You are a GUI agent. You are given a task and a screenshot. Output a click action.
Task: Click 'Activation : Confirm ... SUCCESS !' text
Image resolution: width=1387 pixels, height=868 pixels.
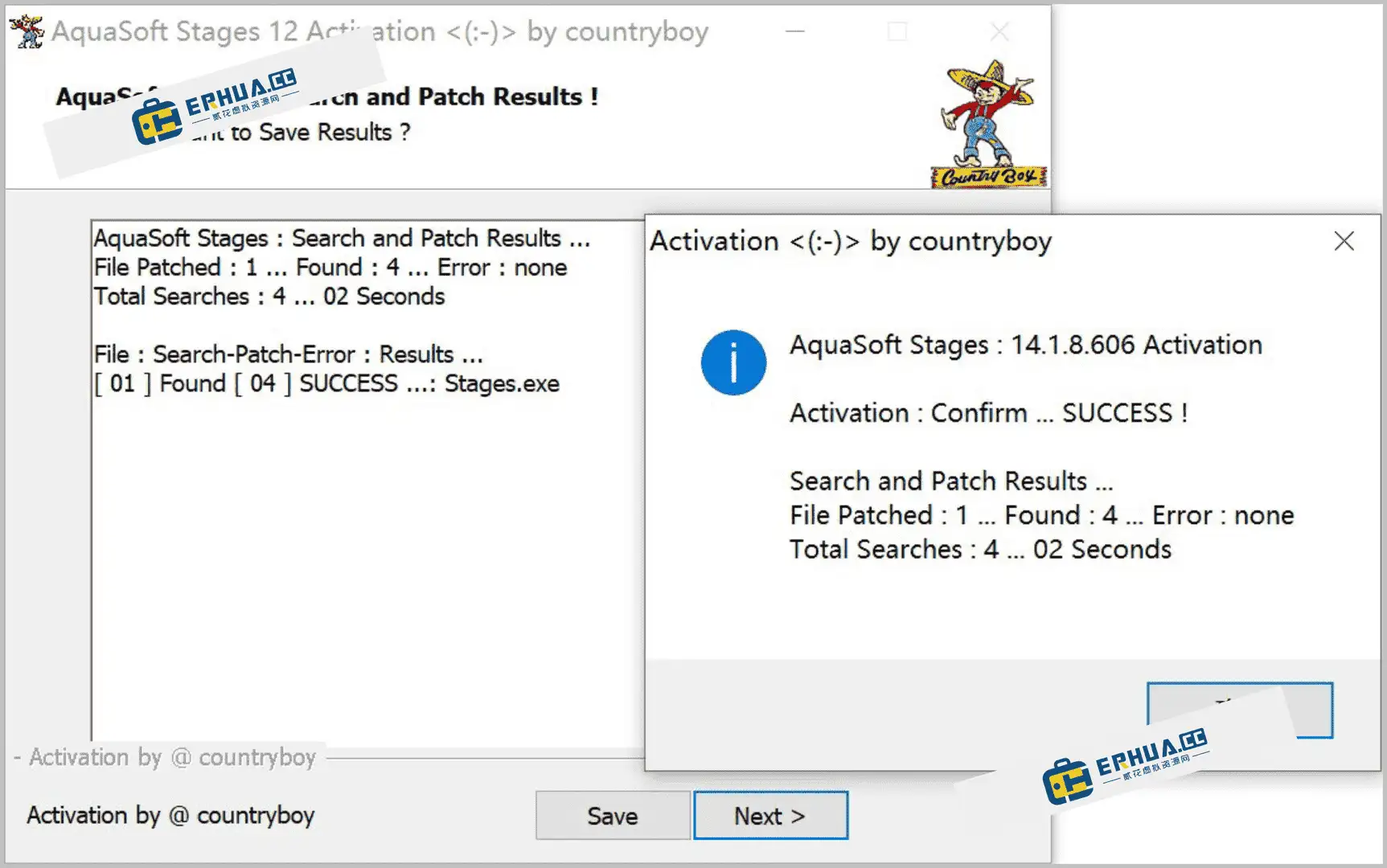(x=988, y=413)
